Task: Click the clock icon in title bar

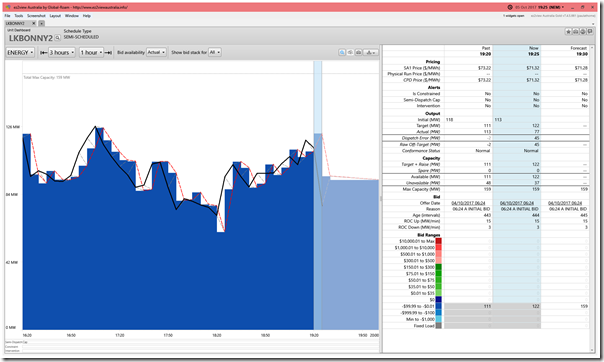Action: coord(510,7)
